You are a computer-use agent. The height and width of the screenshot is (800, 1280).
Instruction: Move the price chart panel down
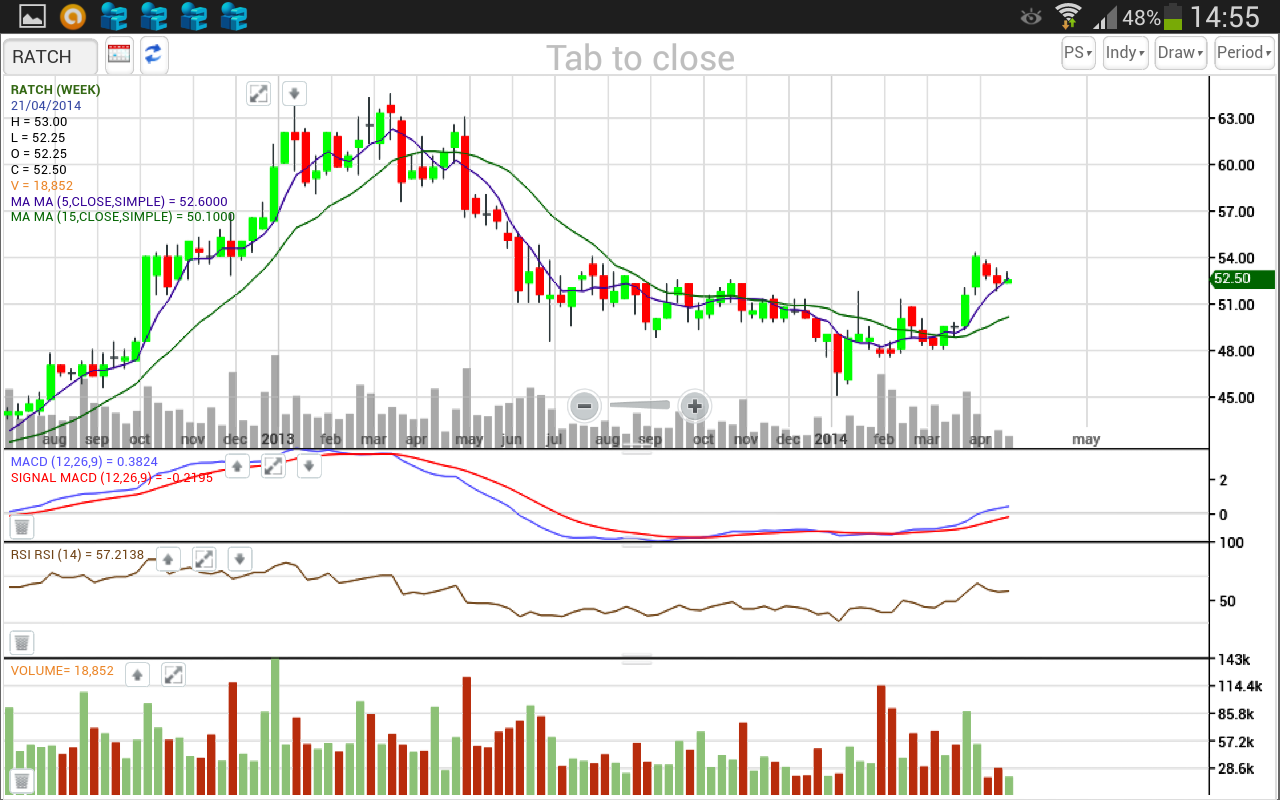pos(294,94)
